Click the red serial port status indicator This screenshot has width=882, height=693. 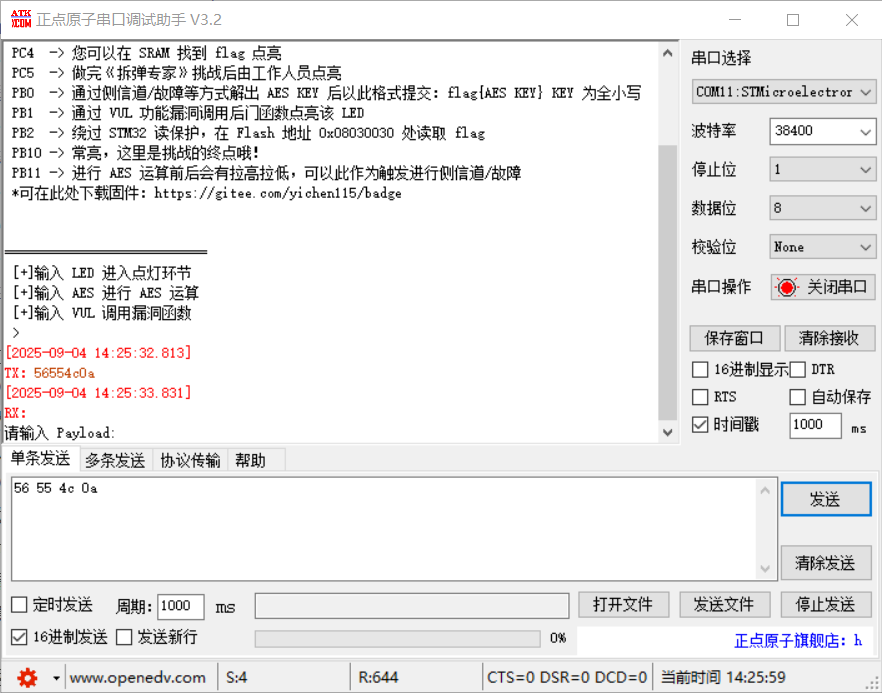[786, 287]
